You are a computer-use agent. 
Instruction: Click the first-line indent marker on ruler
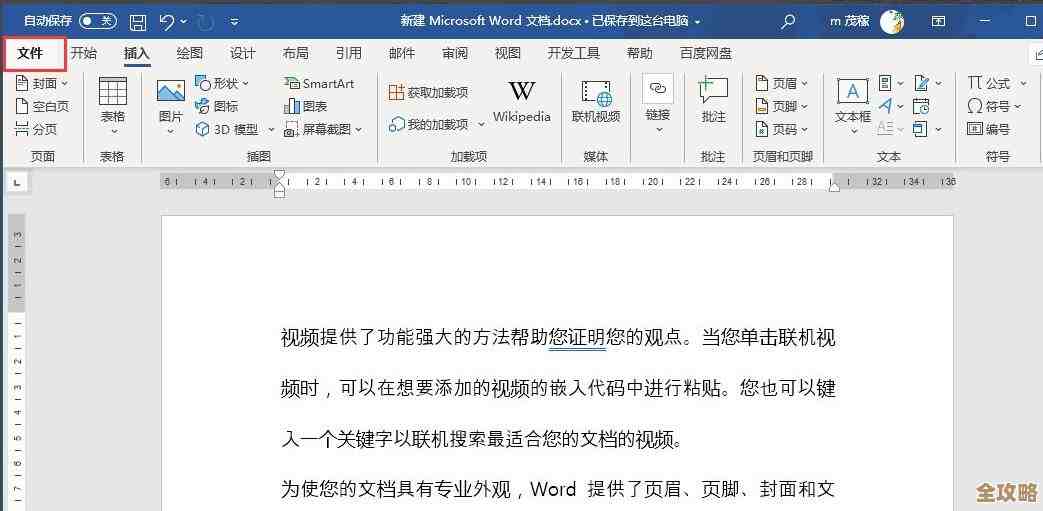[279, 174]
